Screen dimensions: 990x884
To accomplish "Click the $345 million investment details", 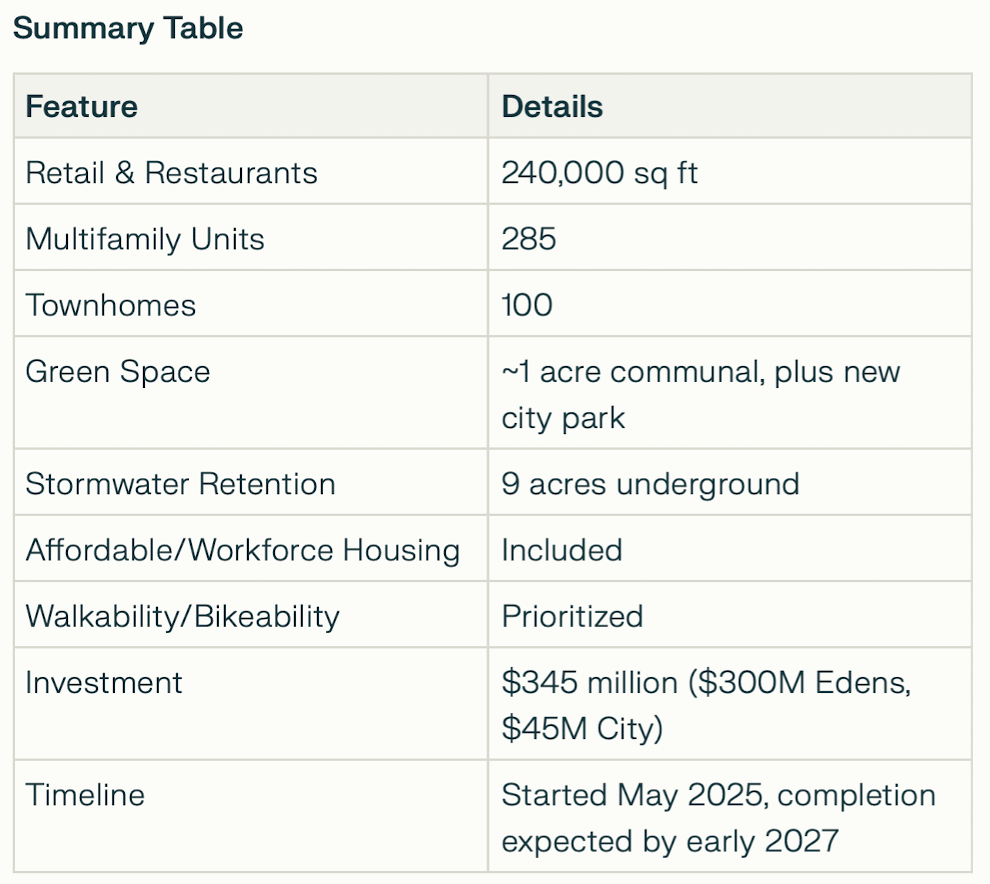I will point(706,705).
